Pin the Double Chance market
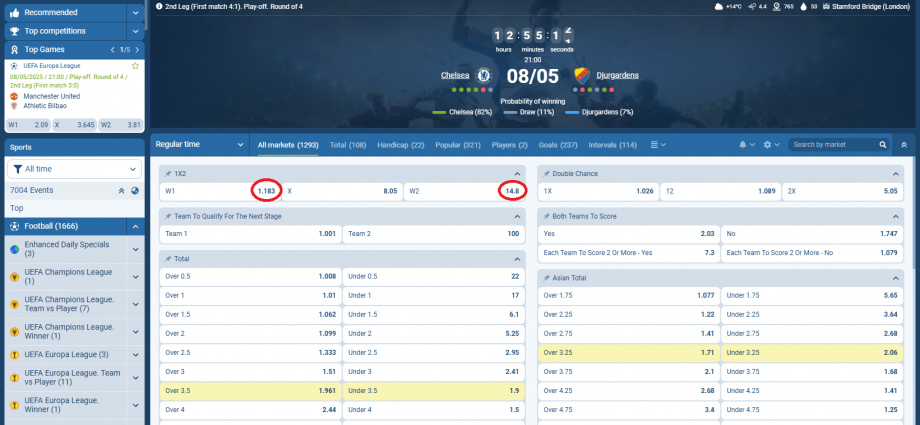The height and width of the screenshot is (425, 920). (546, 174)
